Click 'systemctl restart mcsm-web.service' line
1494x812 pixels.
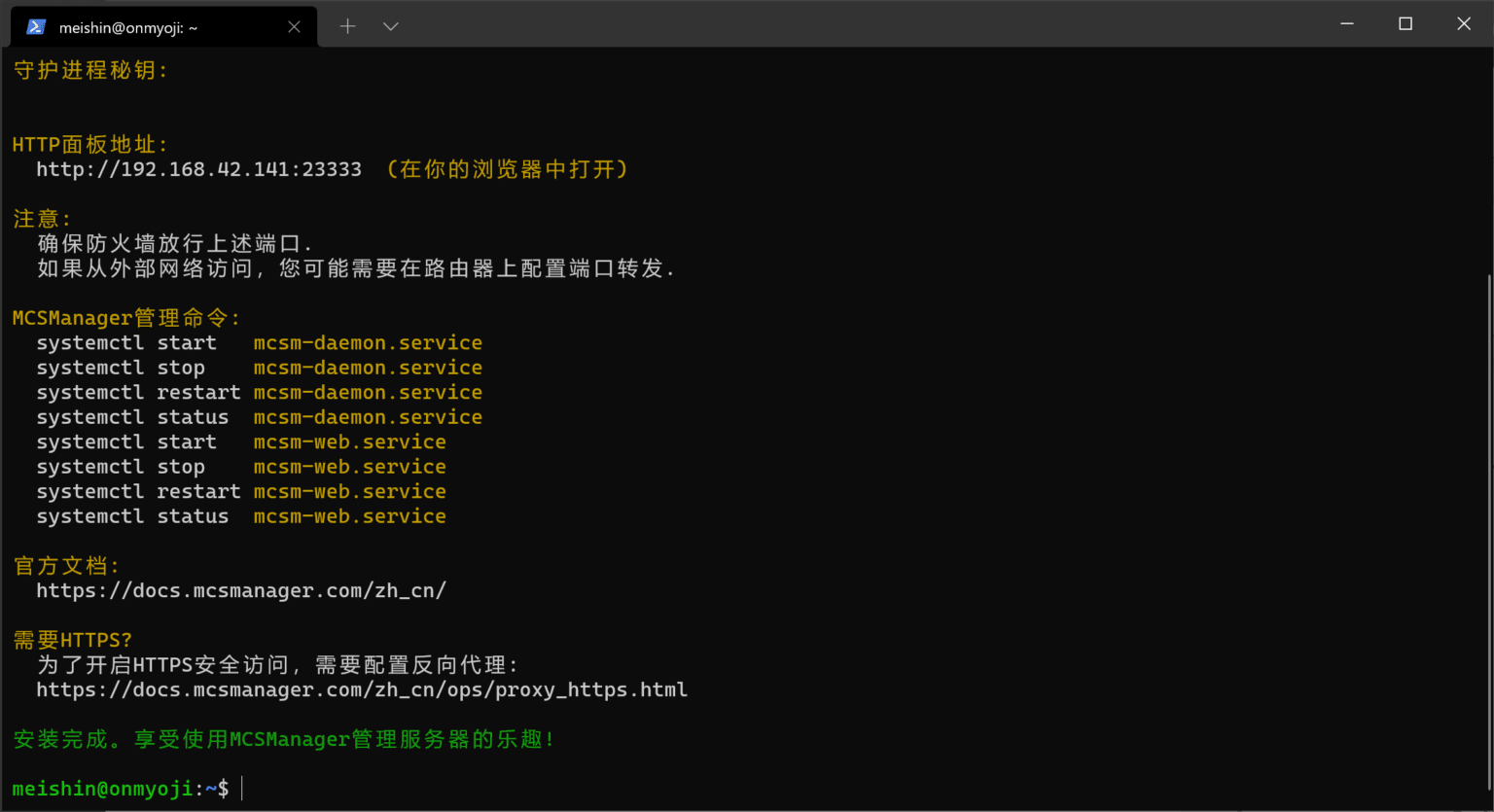click(x=241, y=492)
